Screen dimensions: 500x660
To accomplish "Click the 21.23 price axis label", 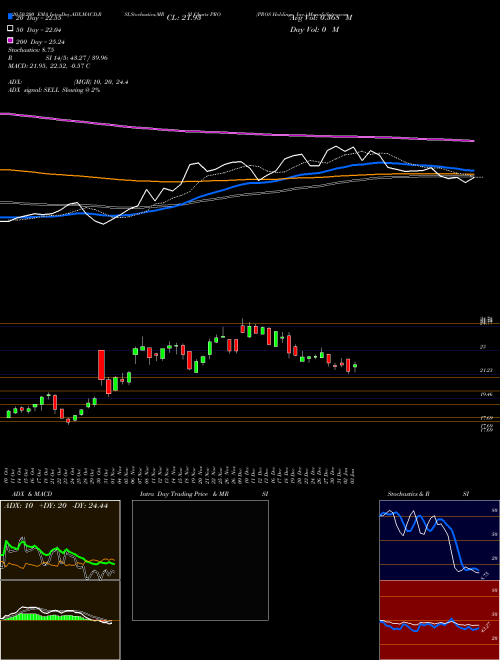I will click(x=486, y=370).
